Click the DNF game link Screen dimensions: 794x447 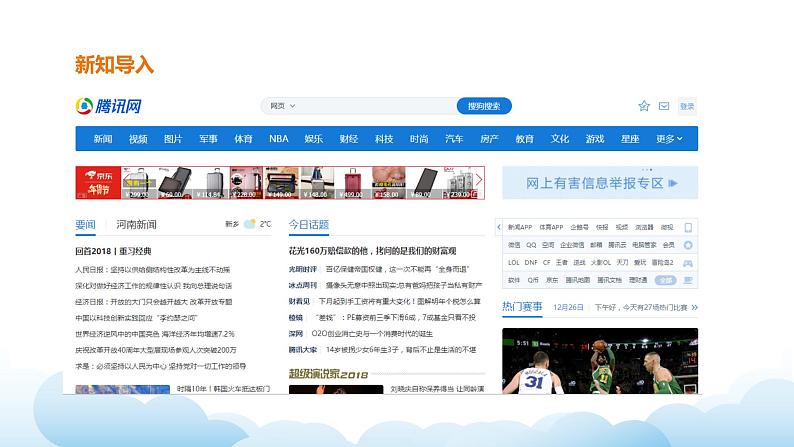[531, 263]
